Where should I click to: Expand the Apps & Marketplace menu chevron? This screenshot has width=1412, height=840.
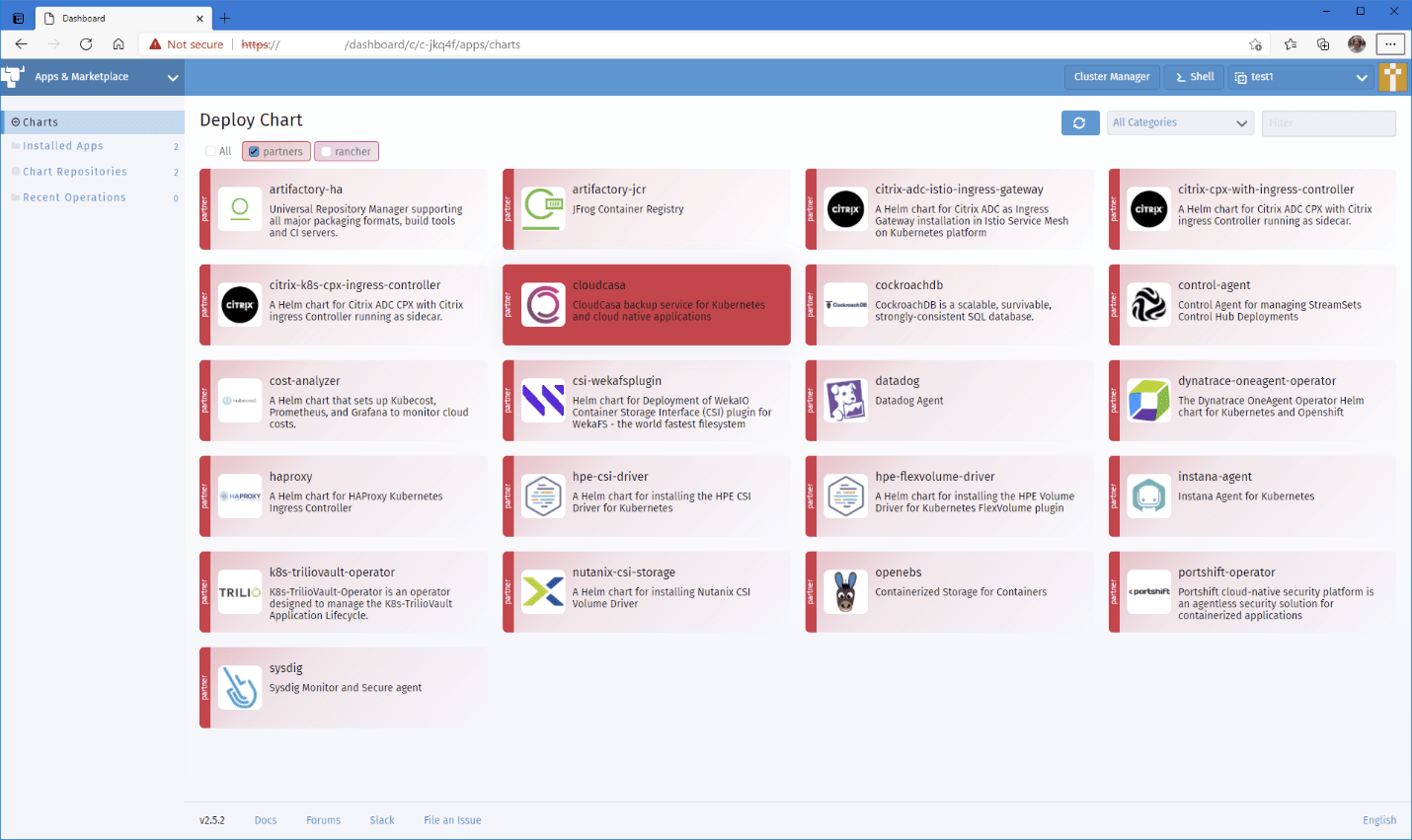coord(173,77)
